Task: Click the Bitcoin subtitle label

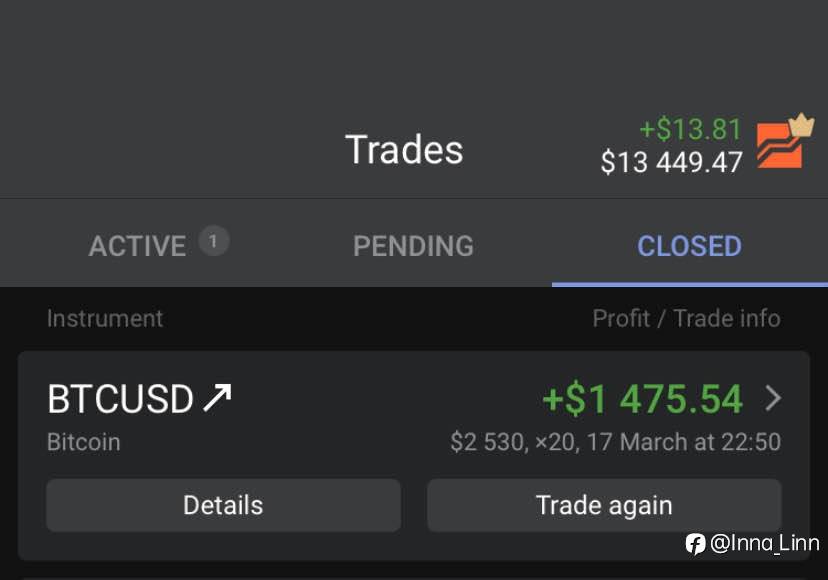Action: (x=84, y=442)
